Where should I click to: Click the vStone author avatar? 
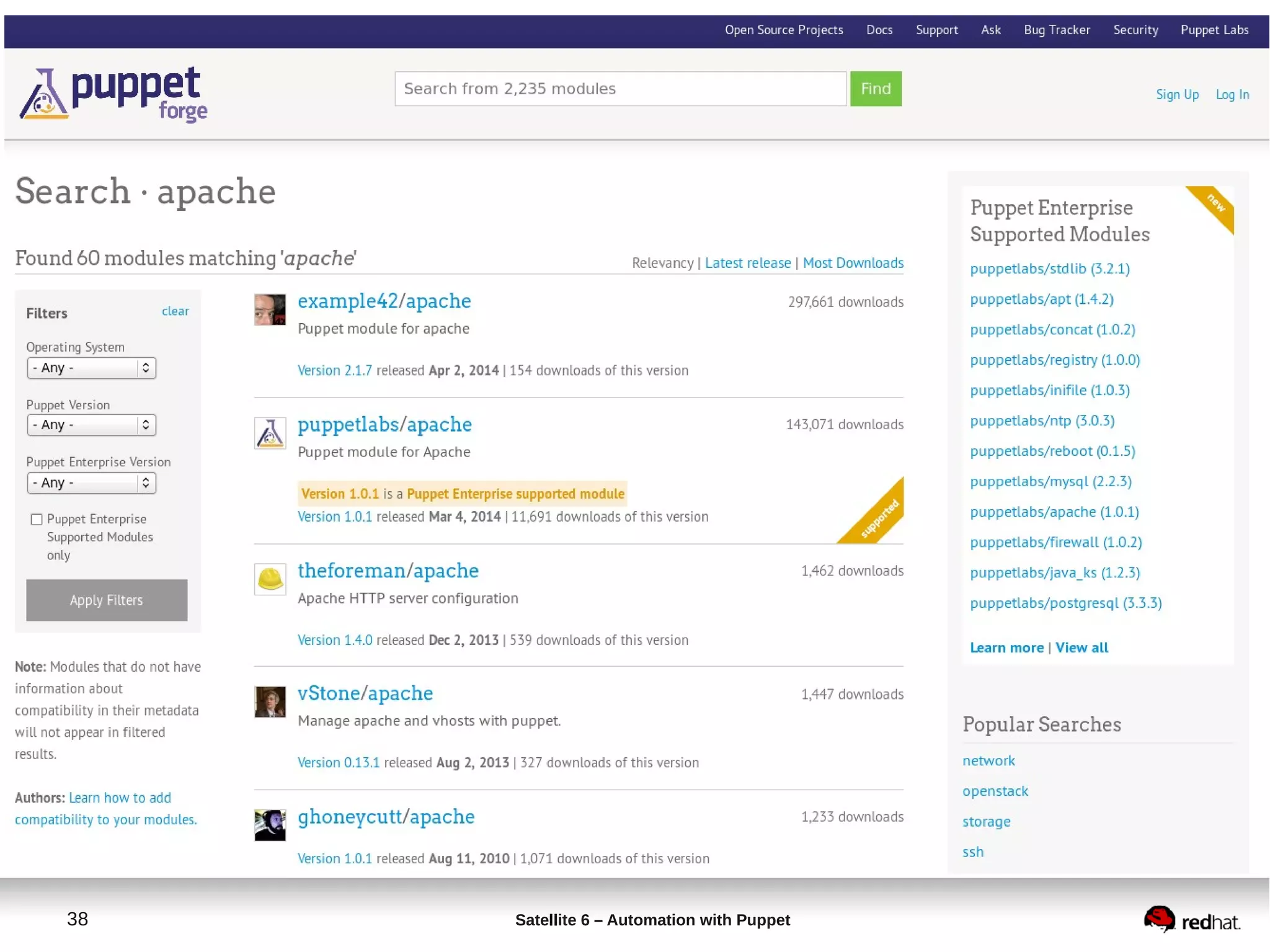tap(270, 701)
